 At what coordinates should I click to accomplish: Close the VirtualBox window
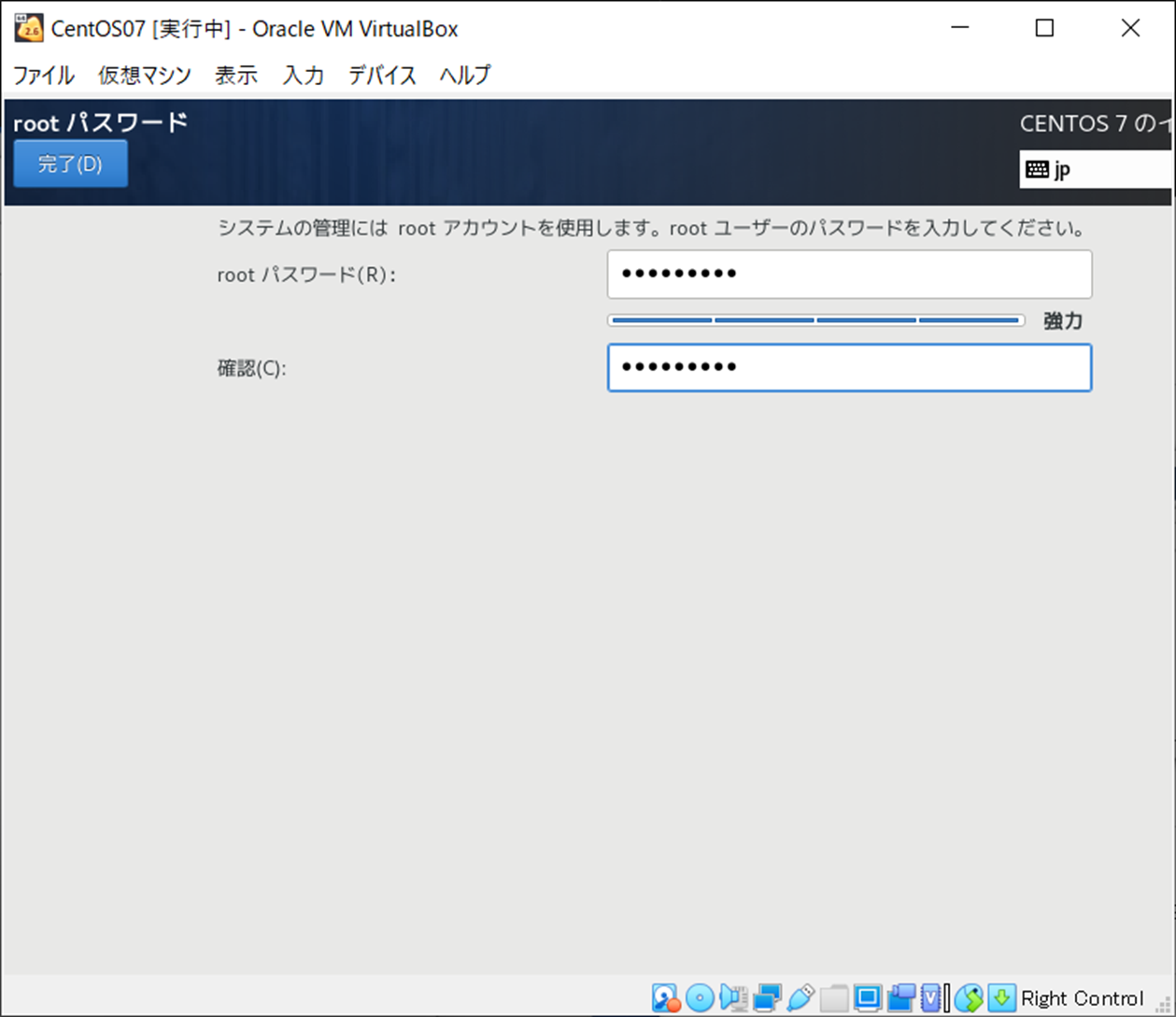pyautogui.click(x=1130, y=28)
